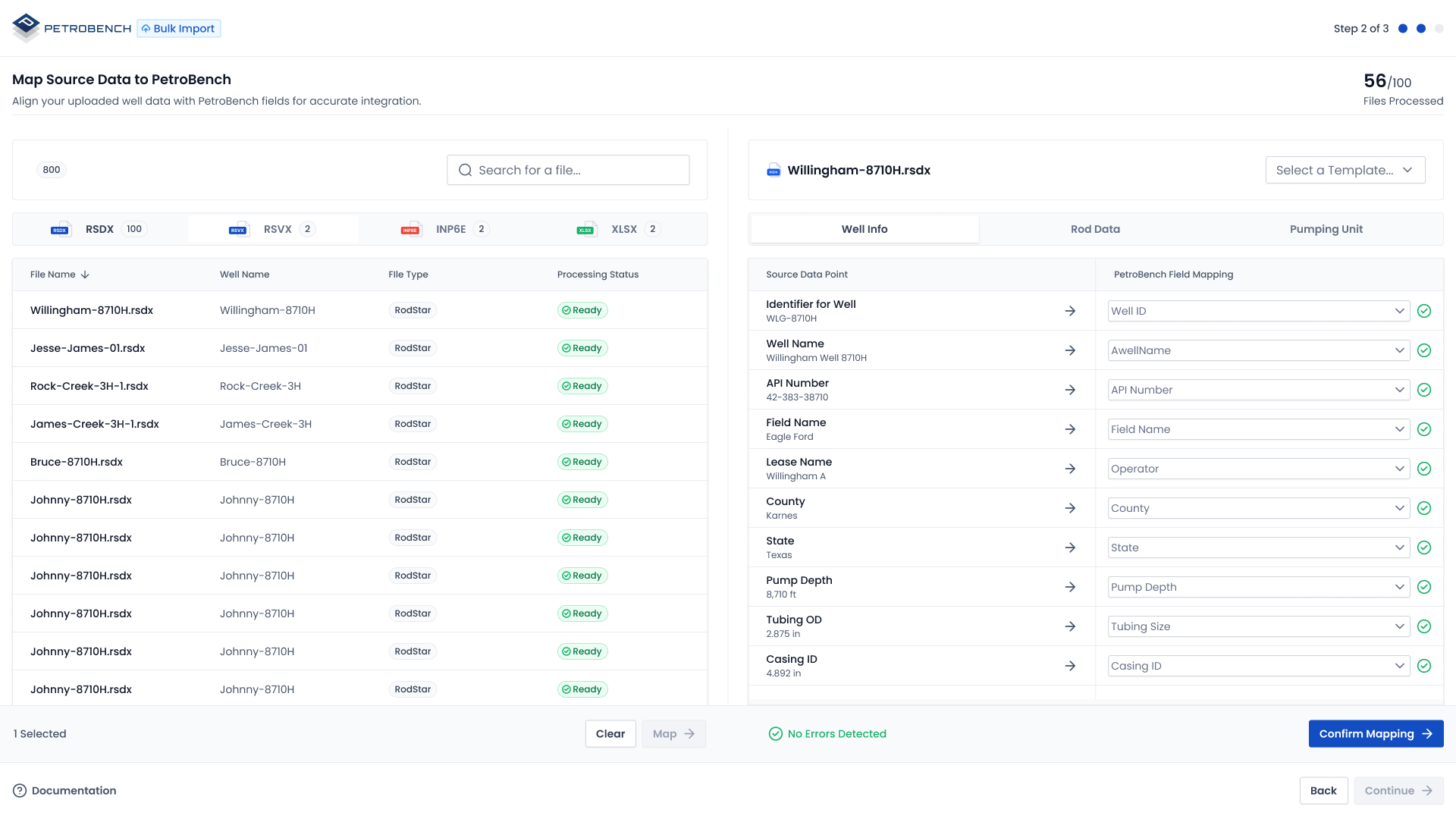Image resolution: width=1456 pixels, height=819 pixels.
Task: Switch to the Rod Data tab
Action: [1095, 228]
